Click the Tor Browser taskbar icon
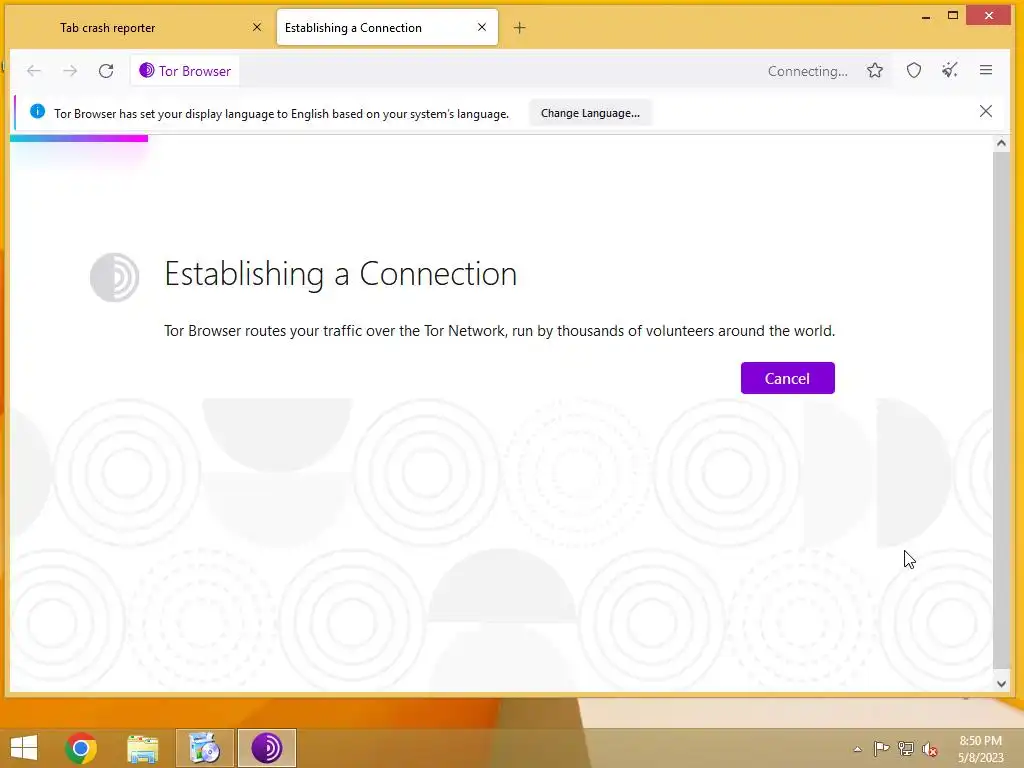Viewport: 1024px width, 768px height. coord(267,748)
